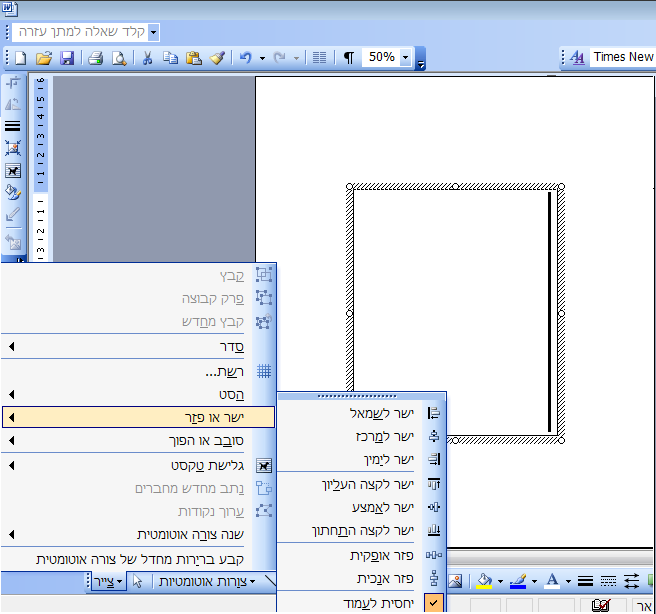The width and height of the screenshot is (656, 614).
Task: Choose 'קבע ברירות מחדל של צורה אוטומטית'
Action: click(x=138, y=559)
